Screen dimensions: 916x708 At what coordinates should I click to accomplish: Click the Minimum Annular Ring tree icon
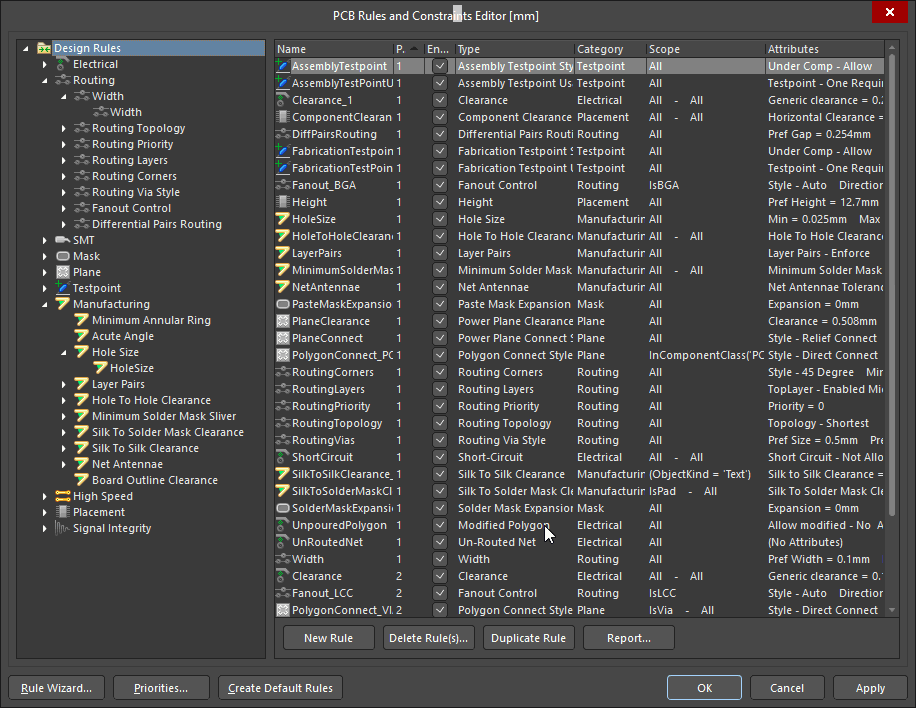82,320
